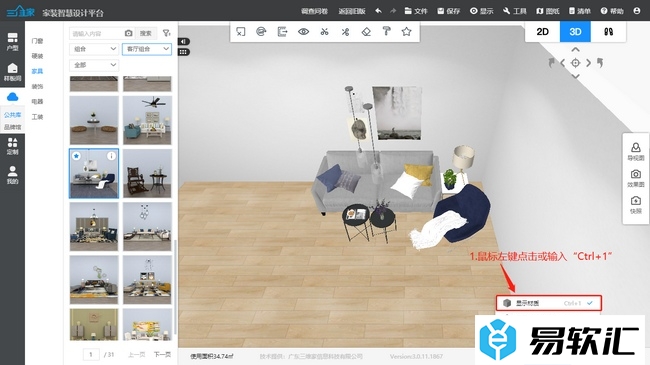Select the rocking chair combo thumbnail
Image resolution: width=650 pixels, height=365 pixels.
pos(147,173)
